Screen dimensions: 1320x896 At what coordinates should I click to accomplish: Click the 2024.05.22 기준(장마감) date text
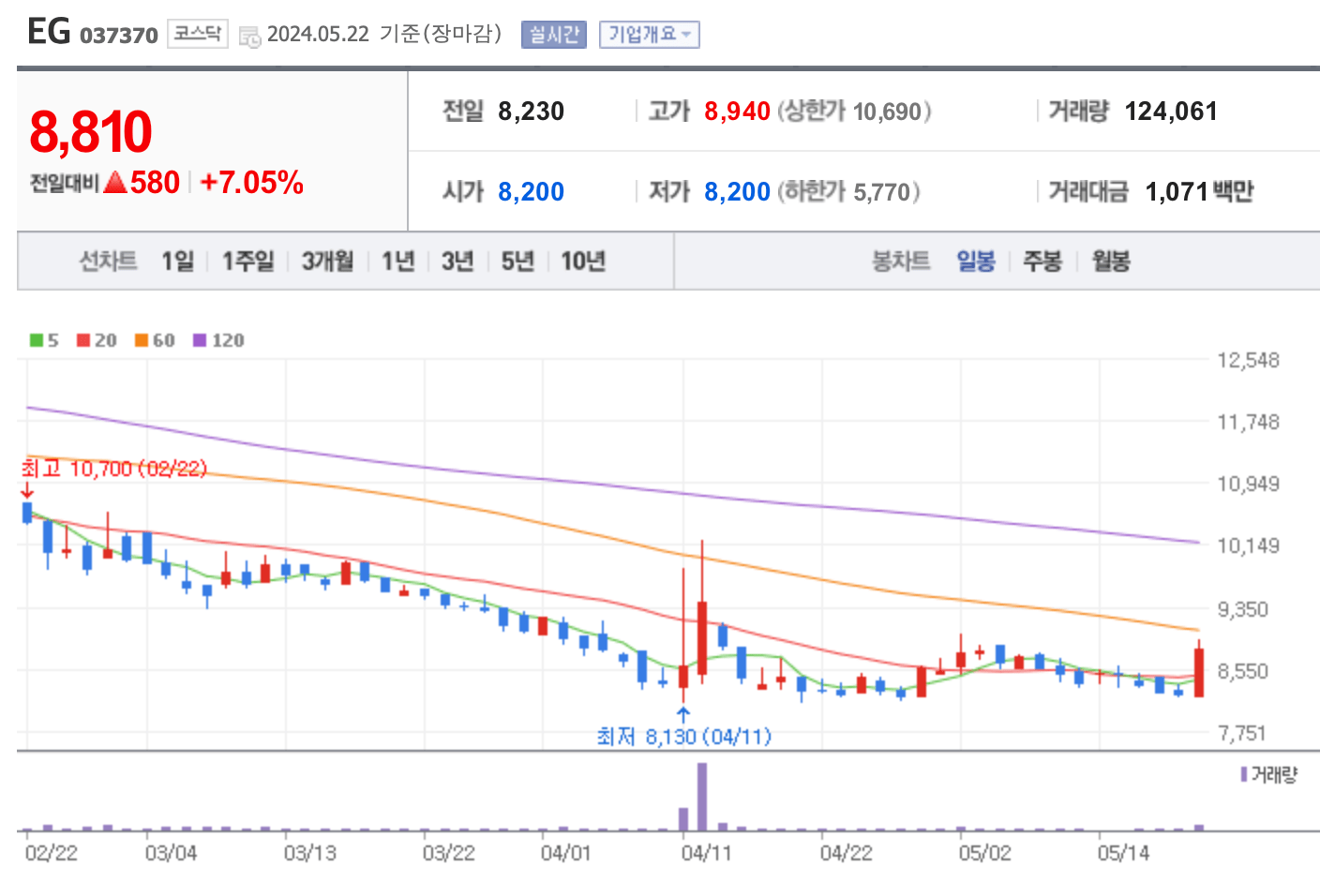[x=384, y=35]
